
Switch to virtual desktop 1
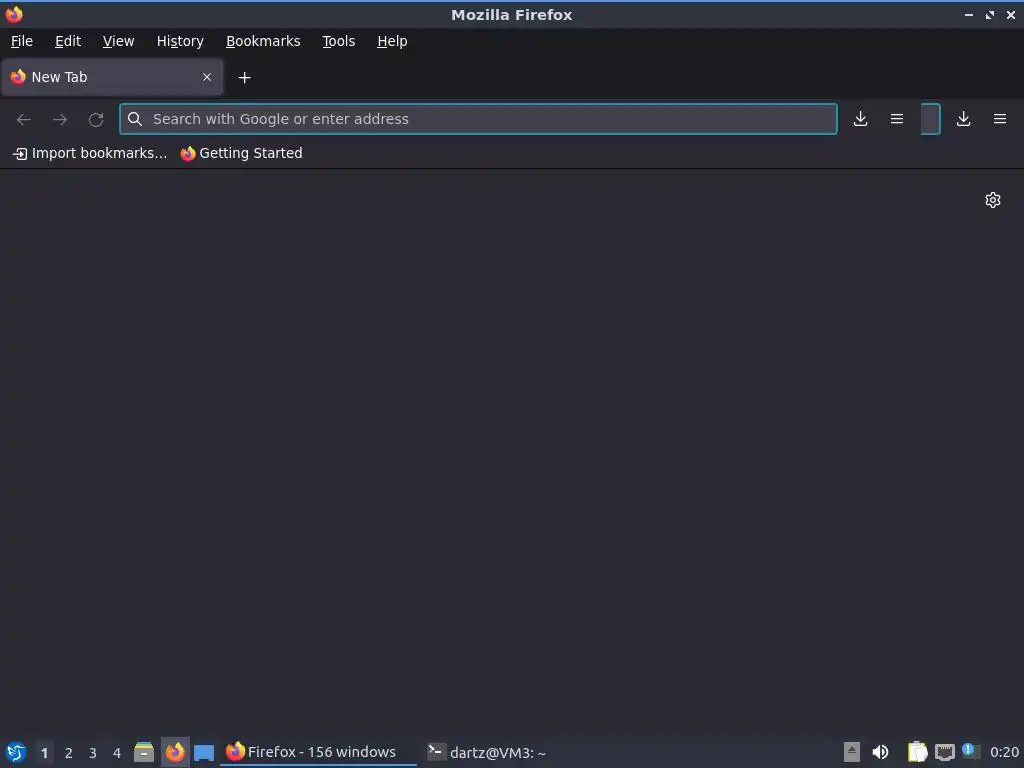[x=44, y=753]
